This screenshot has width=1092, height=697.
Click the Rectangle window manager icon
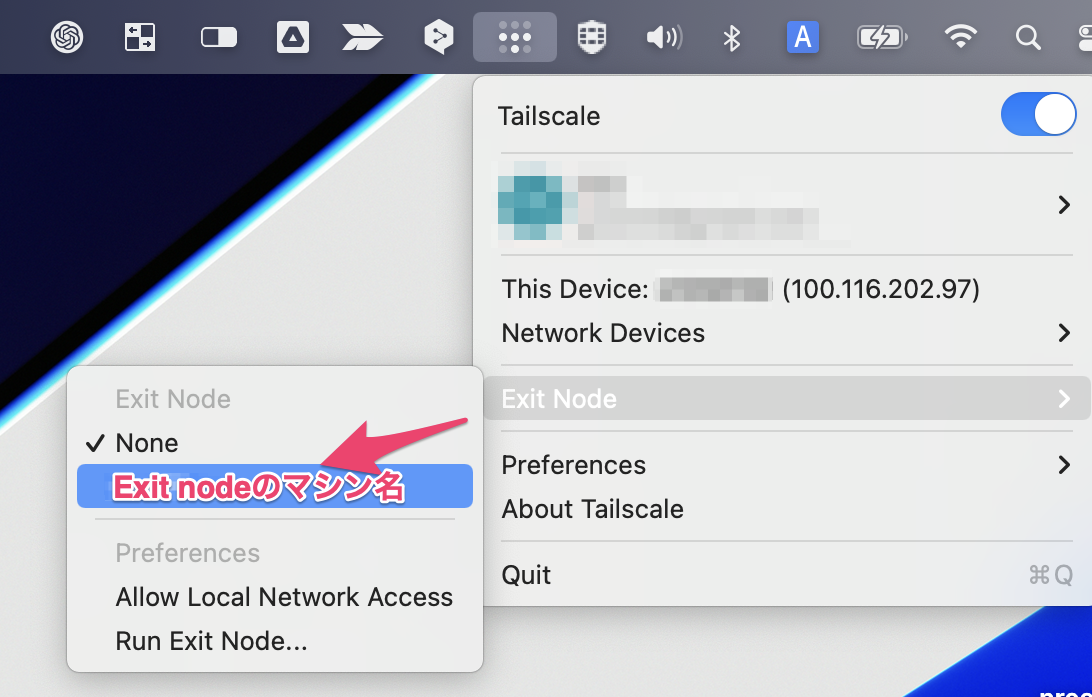(140, 37)
